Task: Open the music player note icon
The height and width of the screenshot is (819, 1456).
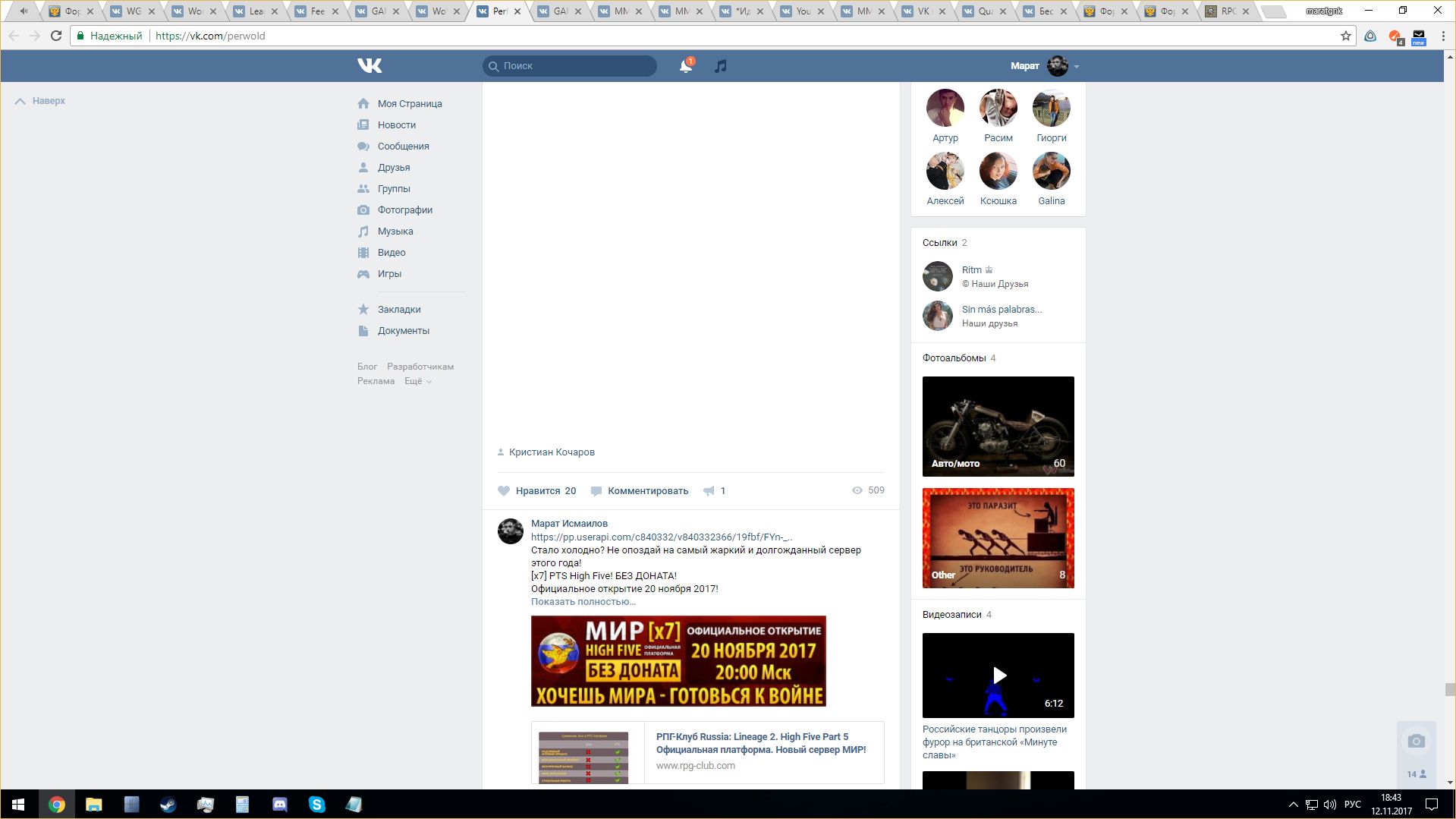Action: 721,66
